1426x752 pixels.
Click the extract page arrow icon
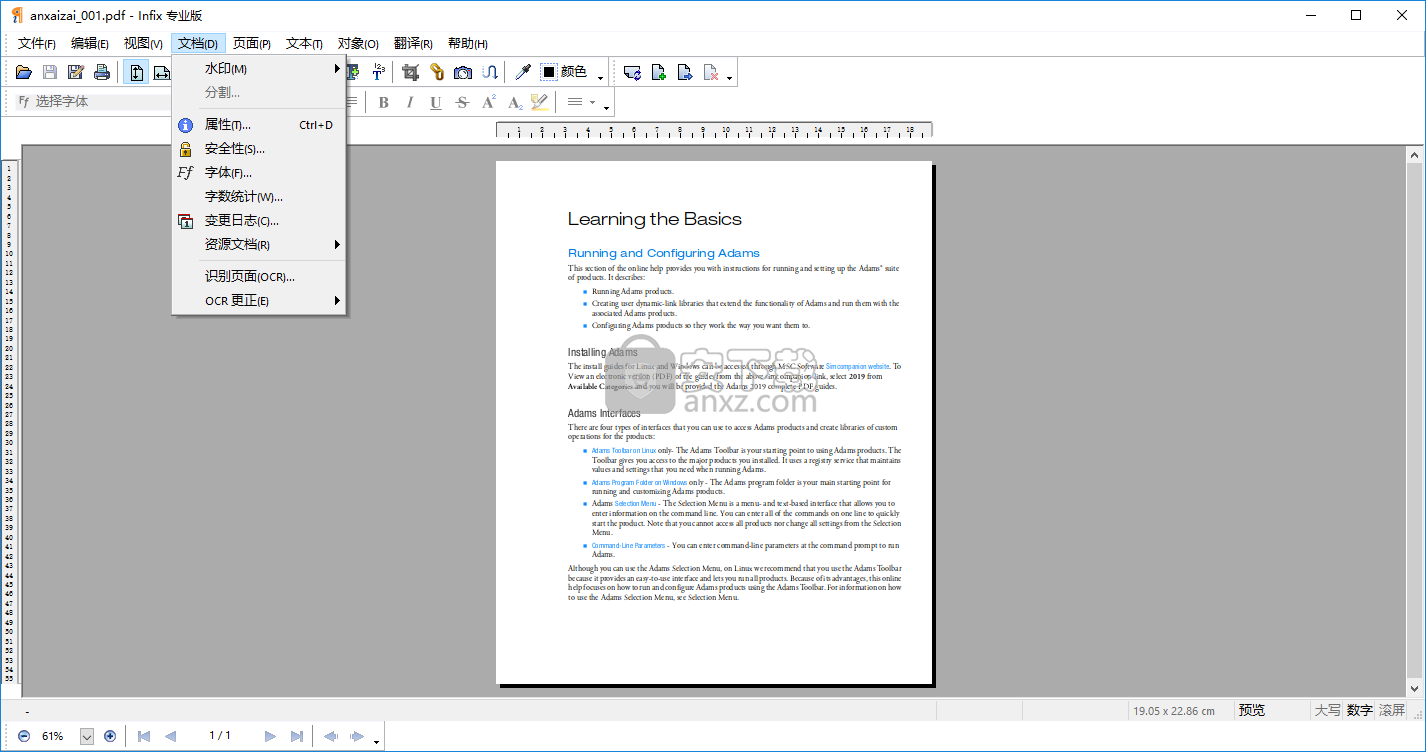point(685,72)
